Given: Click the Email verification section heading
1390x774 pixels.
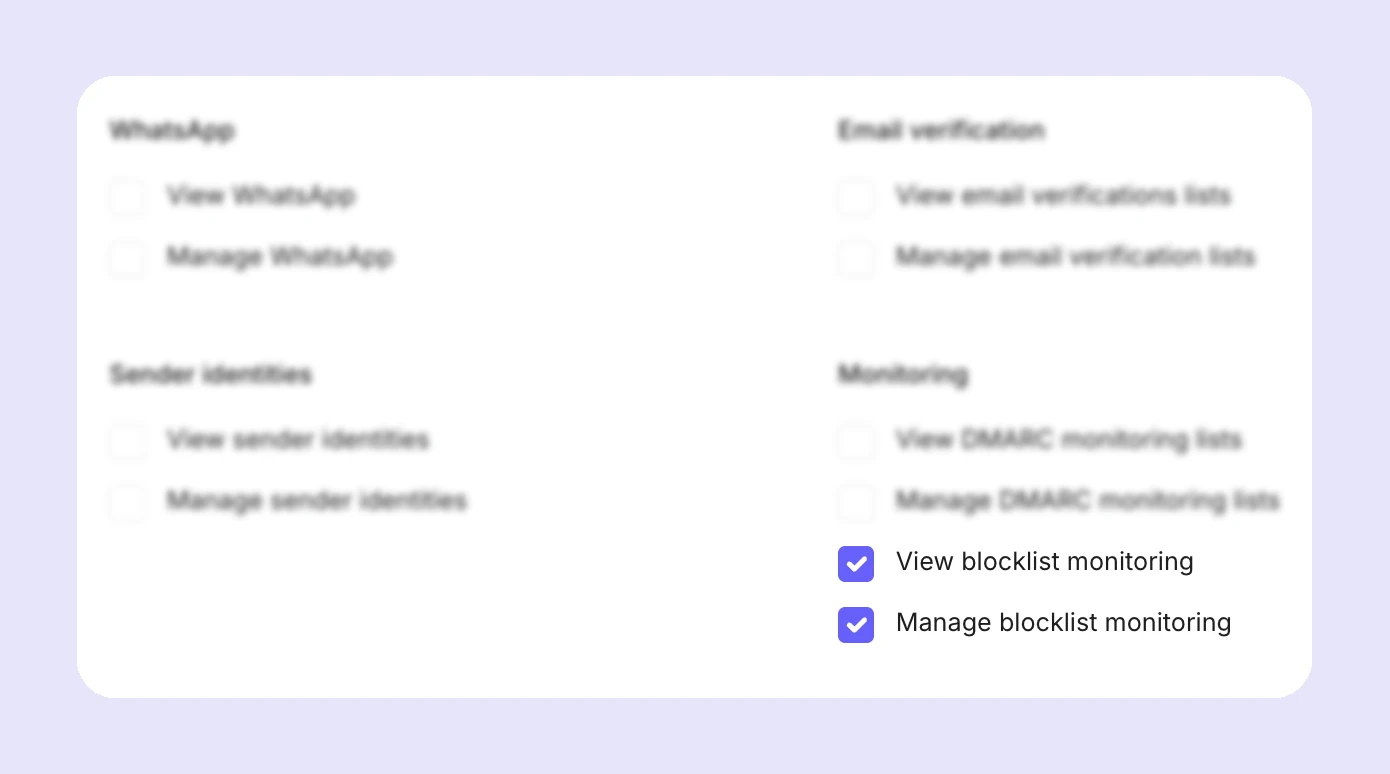Looking at the screenshot, I should pos(941,131).
